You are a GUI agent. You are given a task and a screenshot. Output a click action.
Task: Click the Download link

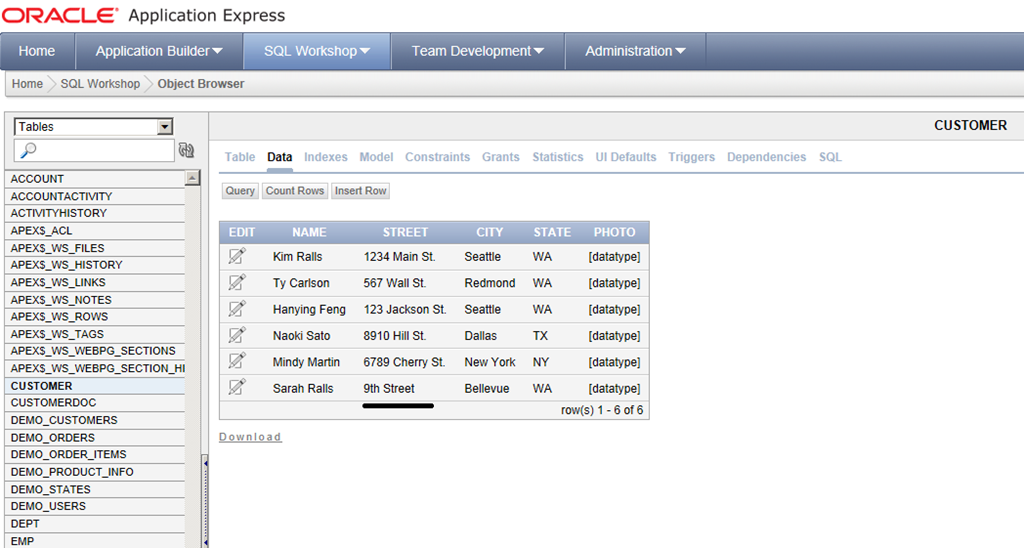point(250,437)
